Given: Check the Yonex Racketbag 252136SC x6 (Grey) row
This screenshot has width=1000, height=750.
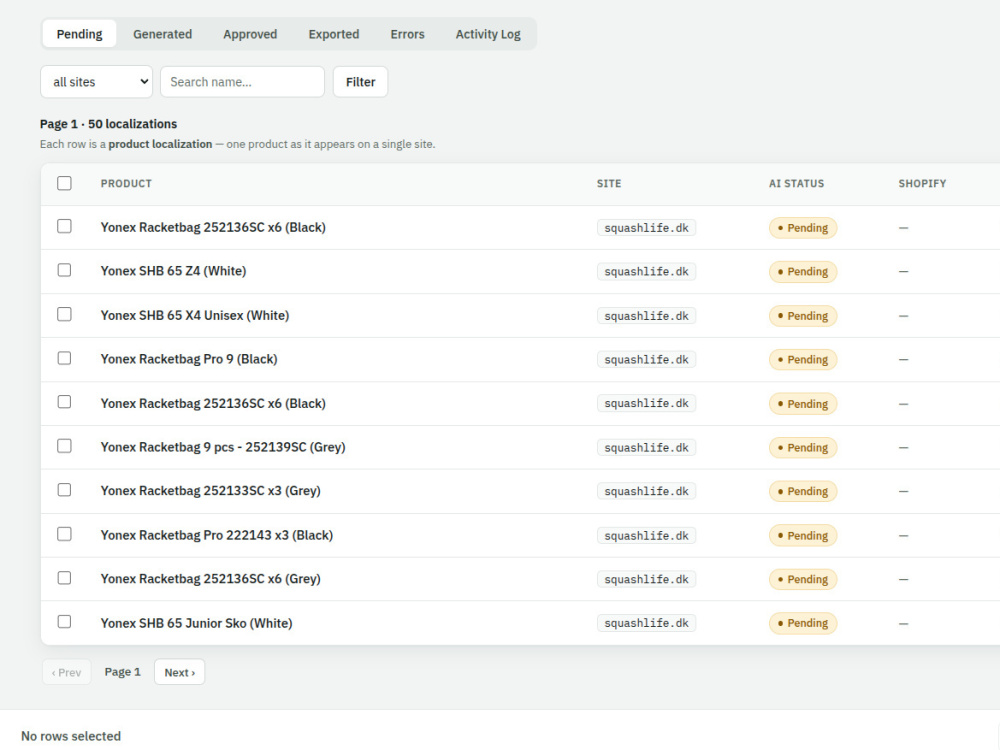Looking at the screenshot, I should click(64, 578).
